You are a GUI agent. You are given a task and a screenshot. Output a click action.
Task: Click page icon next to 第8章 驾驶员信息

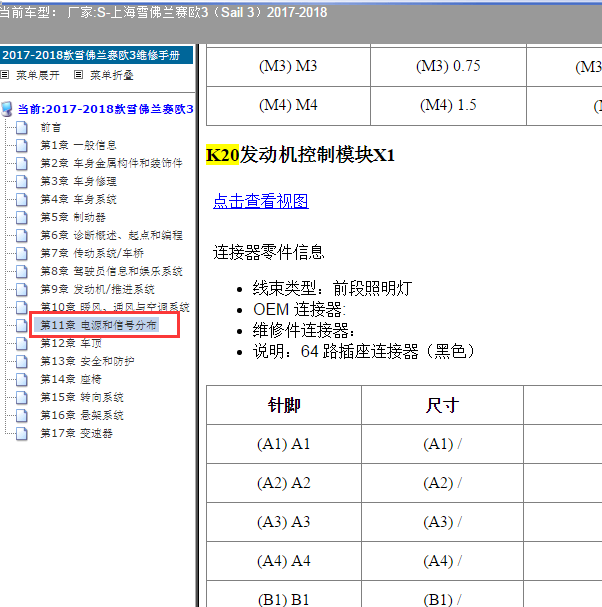pos(22,271)
